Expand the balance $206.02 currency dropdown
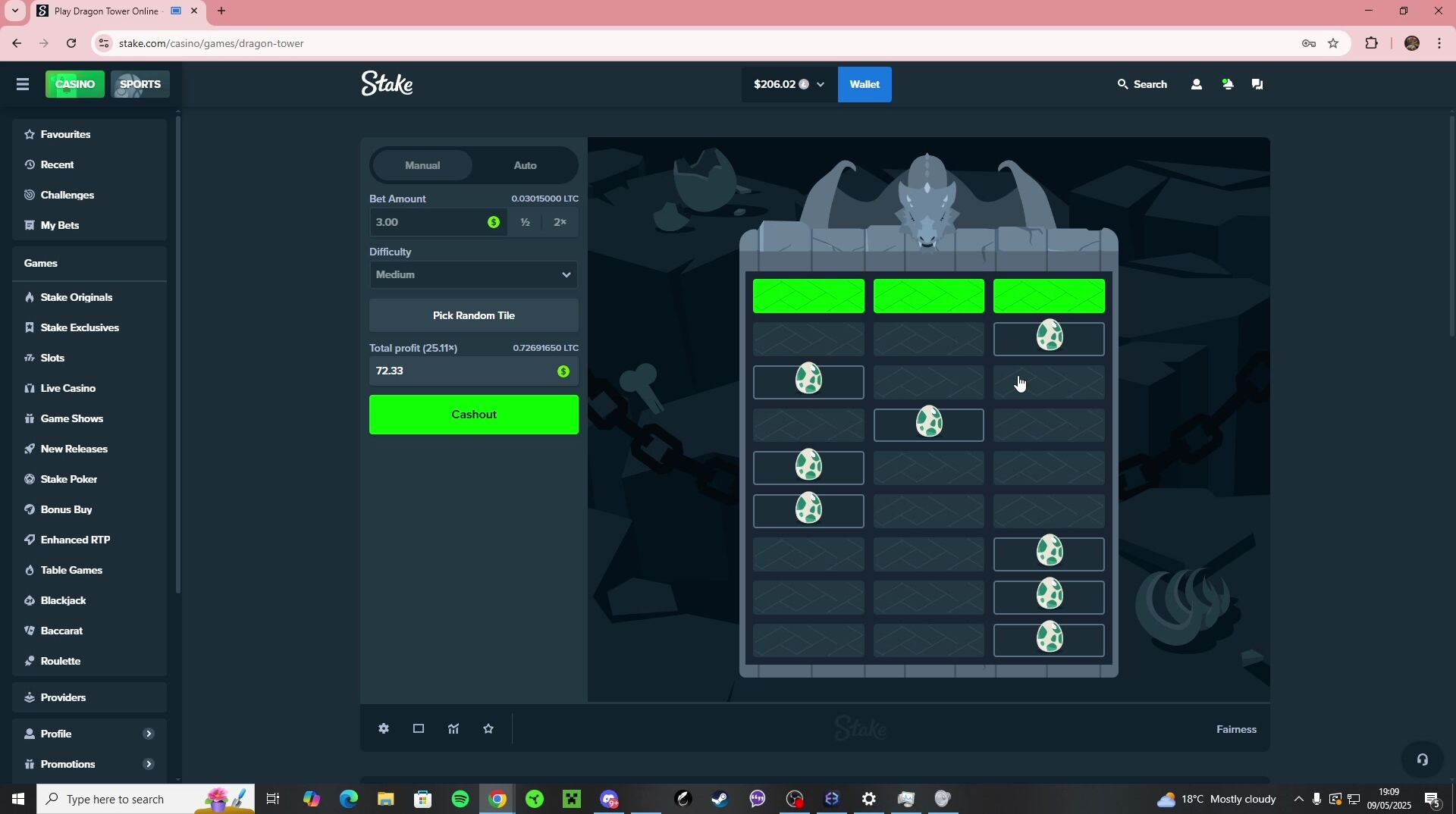Image resolution: width=1456 pixels, height=814 pixels. (789, 84)
